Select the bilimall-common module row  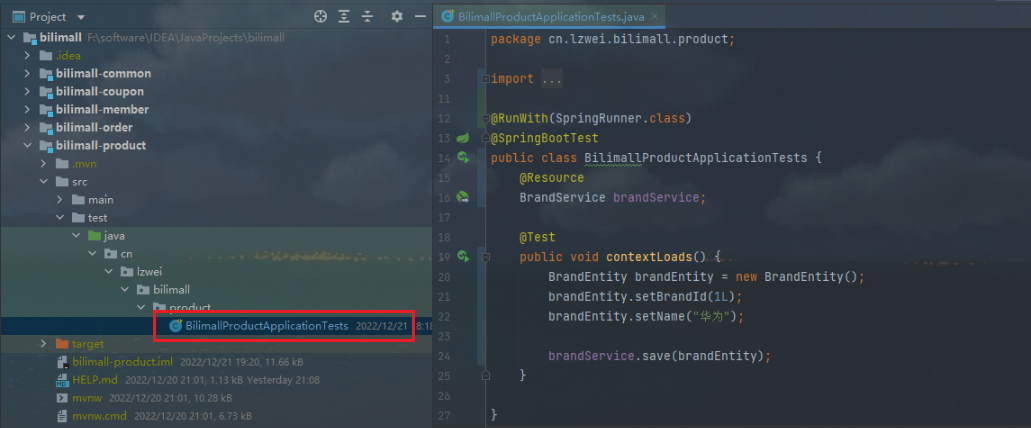tap(216, 74)
